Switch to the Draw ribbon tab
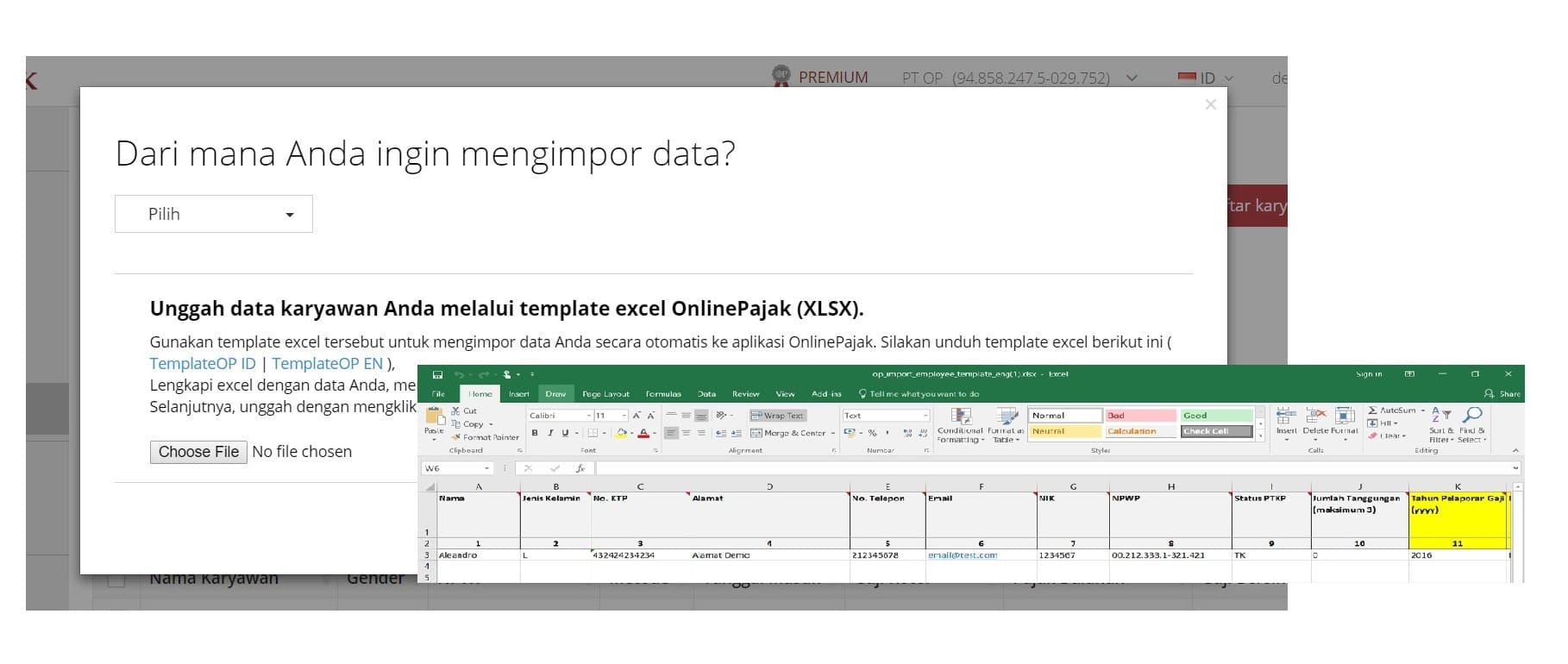1568x664 pixels. point(555,394)
